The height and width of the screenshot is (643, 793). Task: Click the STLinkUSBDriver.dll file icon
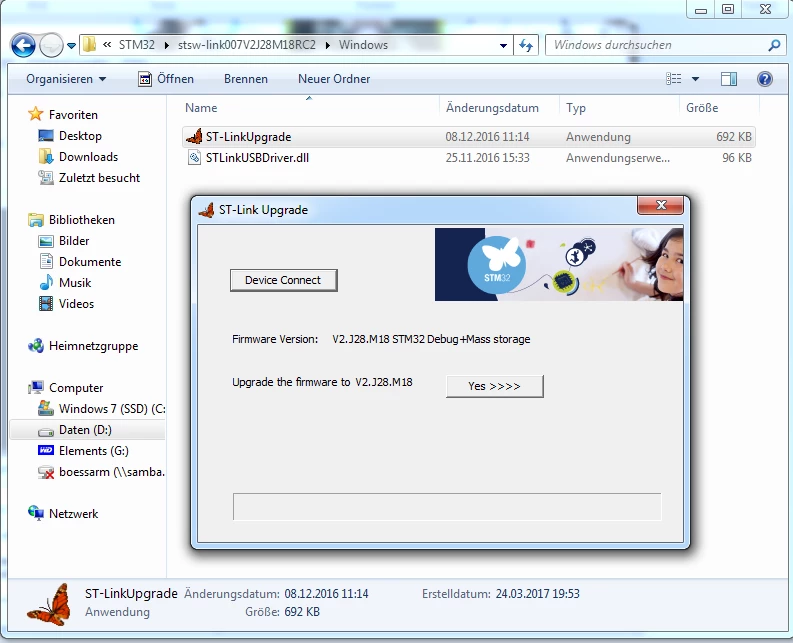click(194, 158)
